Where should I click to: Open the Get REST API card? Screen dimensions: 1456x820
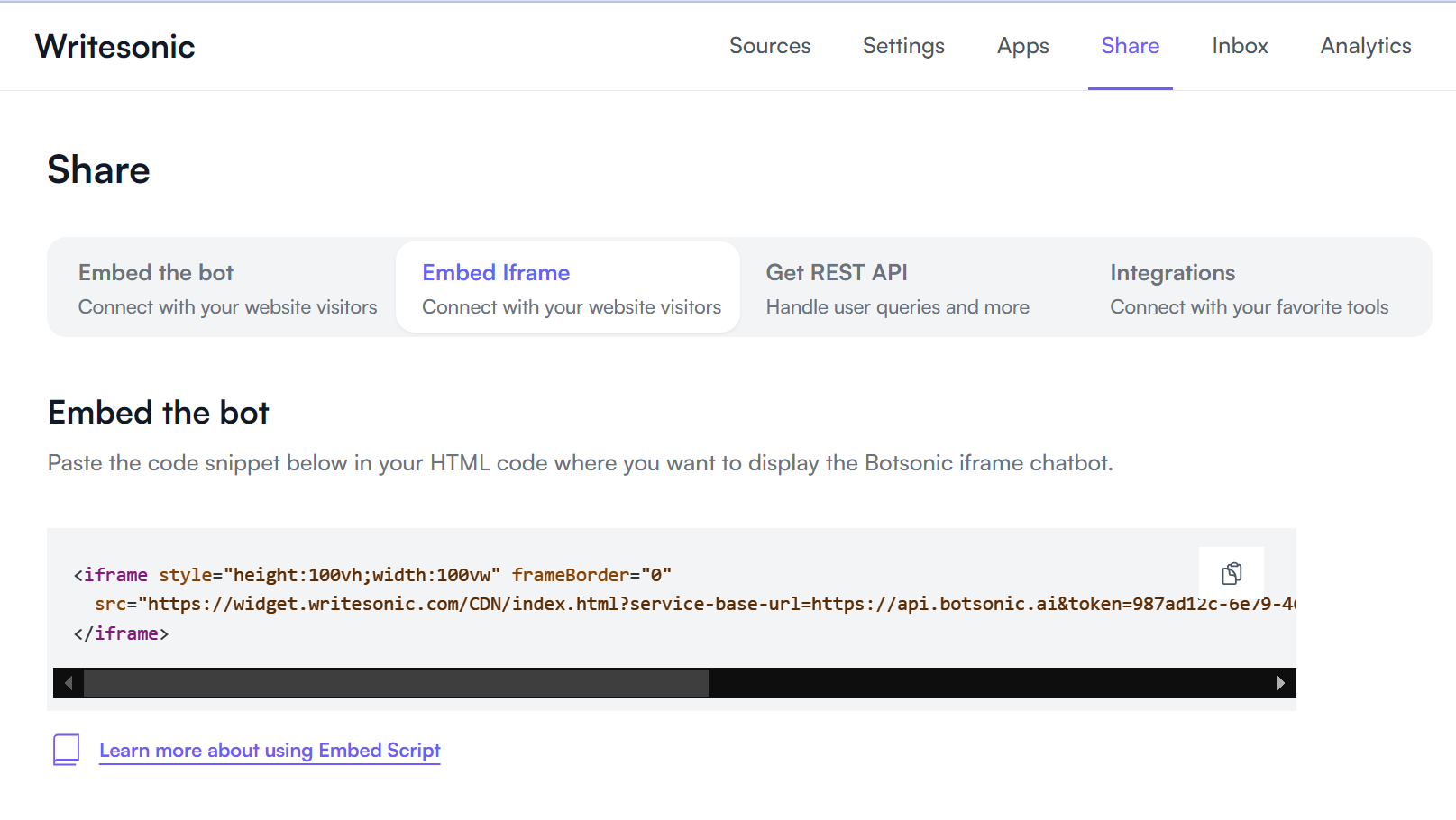[x=897, y=287]
